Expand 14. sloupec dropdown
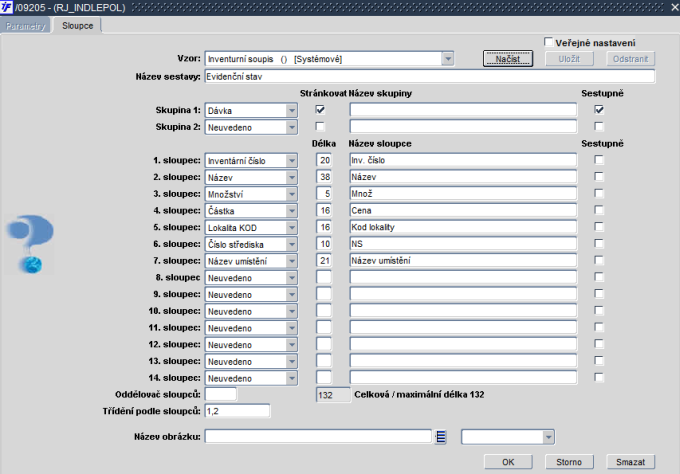 (x=291, y=378)
